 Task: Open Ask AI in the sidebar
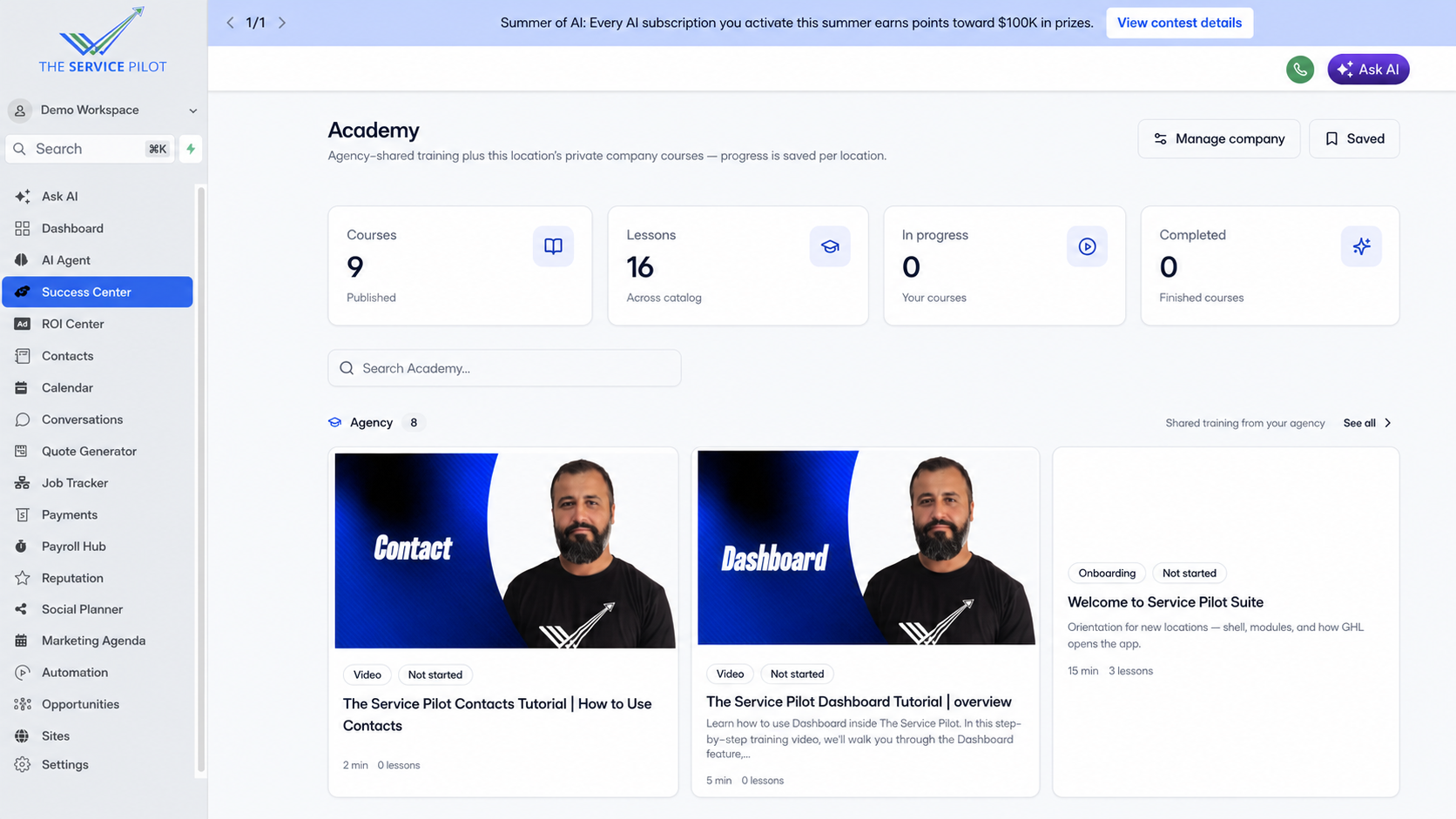(98, 197)
